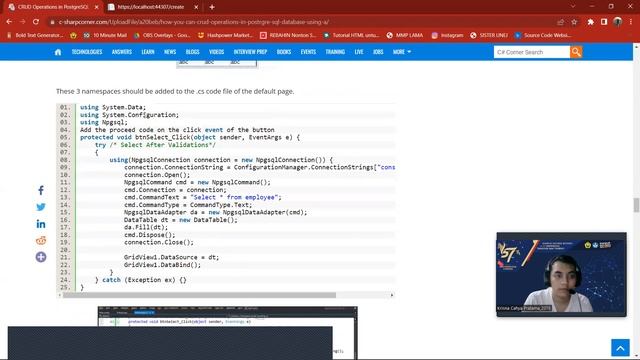Toggle browser side panel icon
The width and height of the screenshot is (640, 360).
click(604, 22)
